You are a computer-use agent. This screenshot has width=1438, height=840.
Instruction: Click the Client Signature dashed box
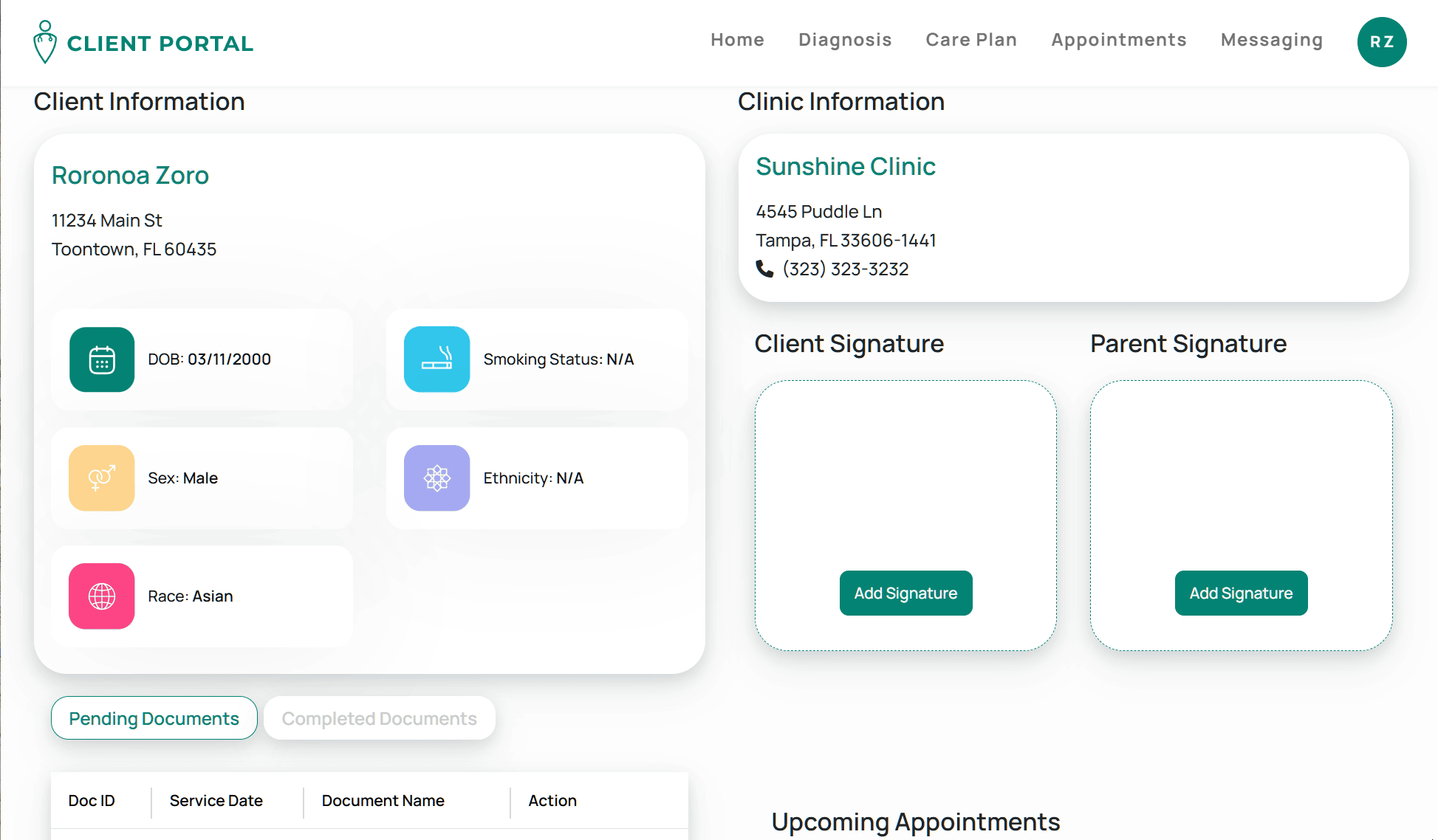tap(905, 515)
